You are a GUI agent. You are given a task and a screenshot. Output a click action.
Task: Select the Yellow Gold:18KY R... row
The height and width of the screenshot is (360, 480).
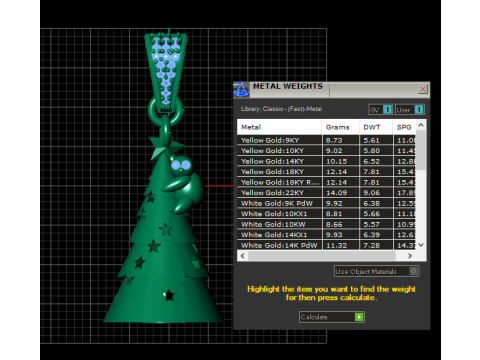(x=326, y=182)
